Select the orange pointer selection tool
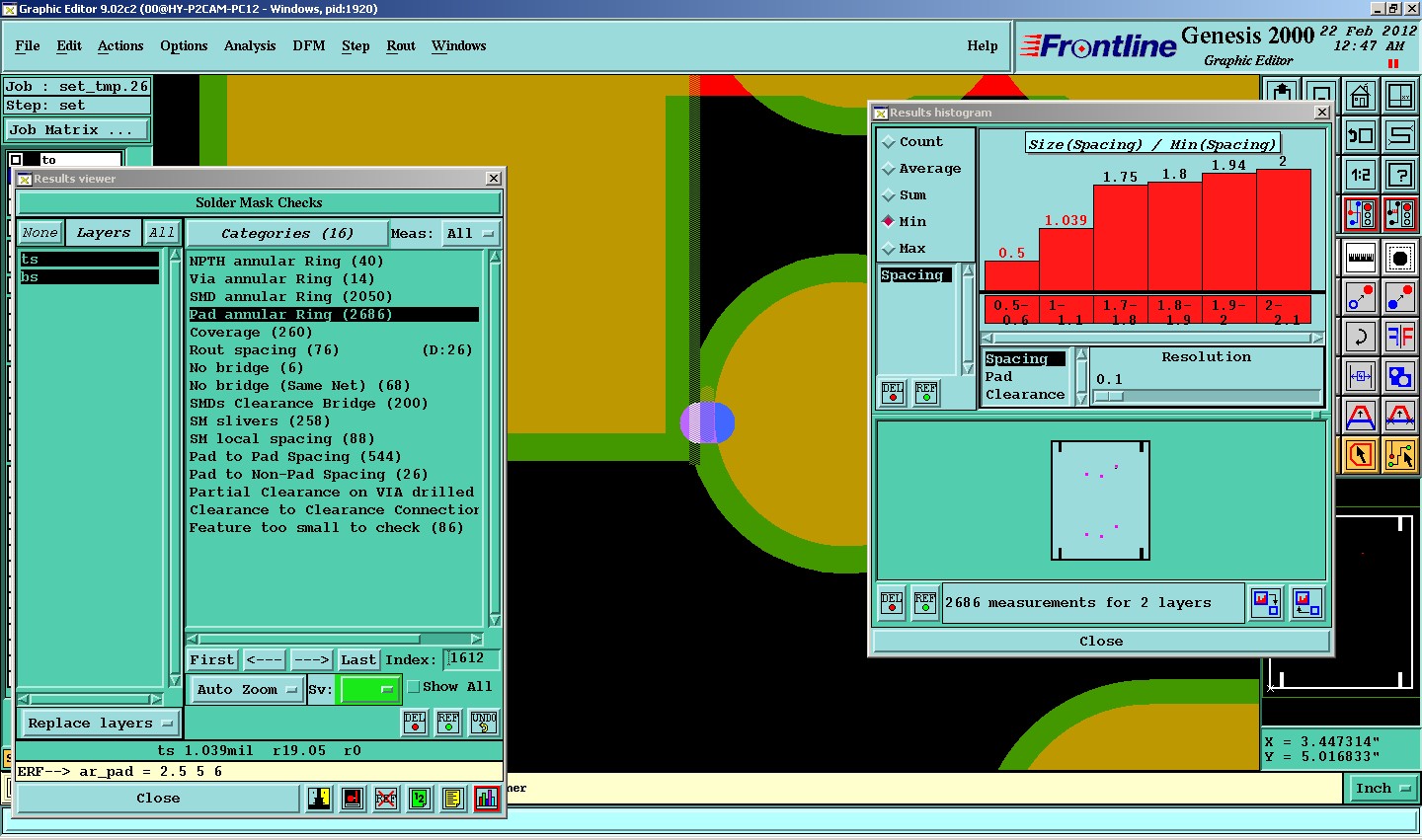 click(1361, 455)
